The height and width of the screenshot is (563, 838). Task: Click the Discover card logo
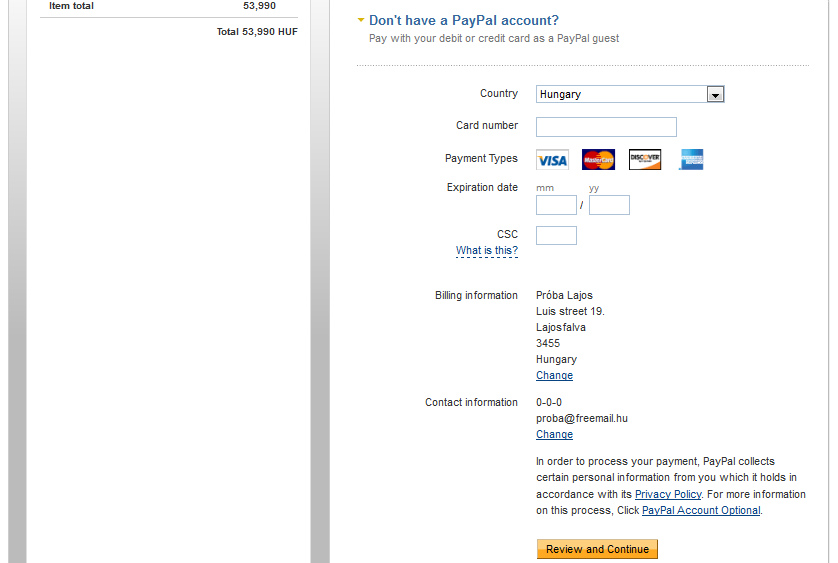(x=645, y=160)
